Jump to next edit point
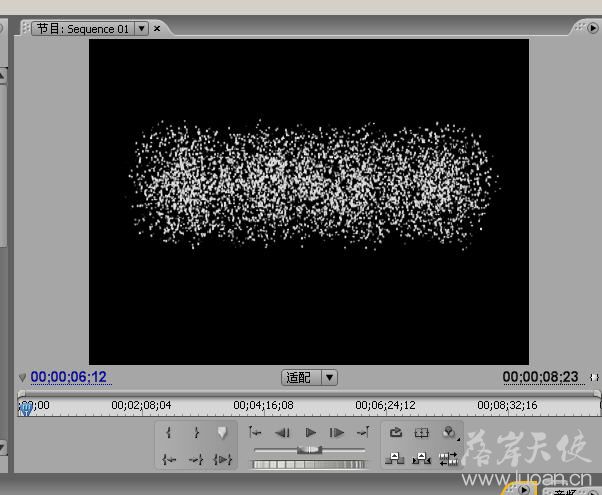The width and height of the screenshot is (602, 495). [363, 433]
